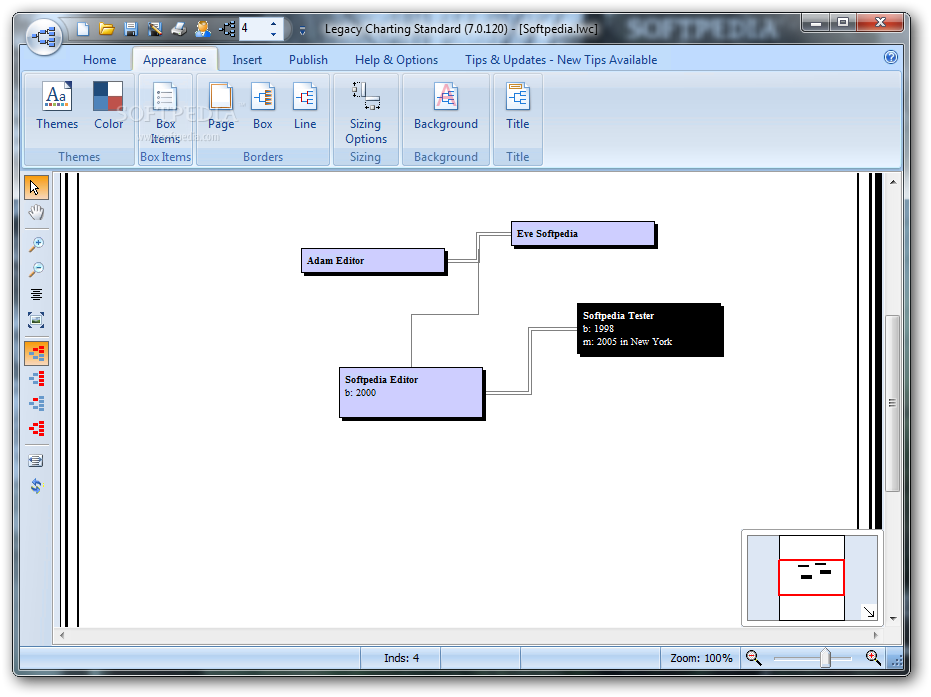
Task: Print the chart from the quick toolbar
Action: 179,28
